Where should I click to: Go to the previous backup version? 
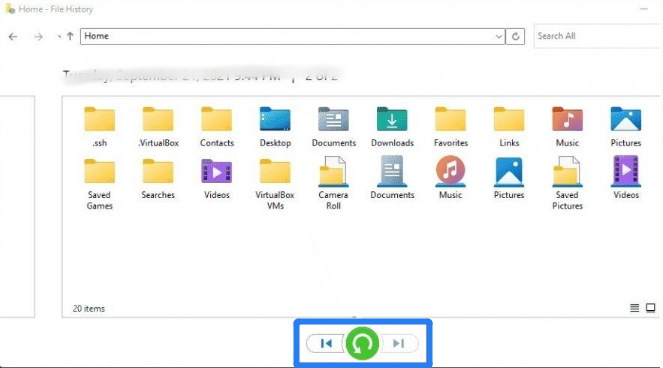pos(326,343)
